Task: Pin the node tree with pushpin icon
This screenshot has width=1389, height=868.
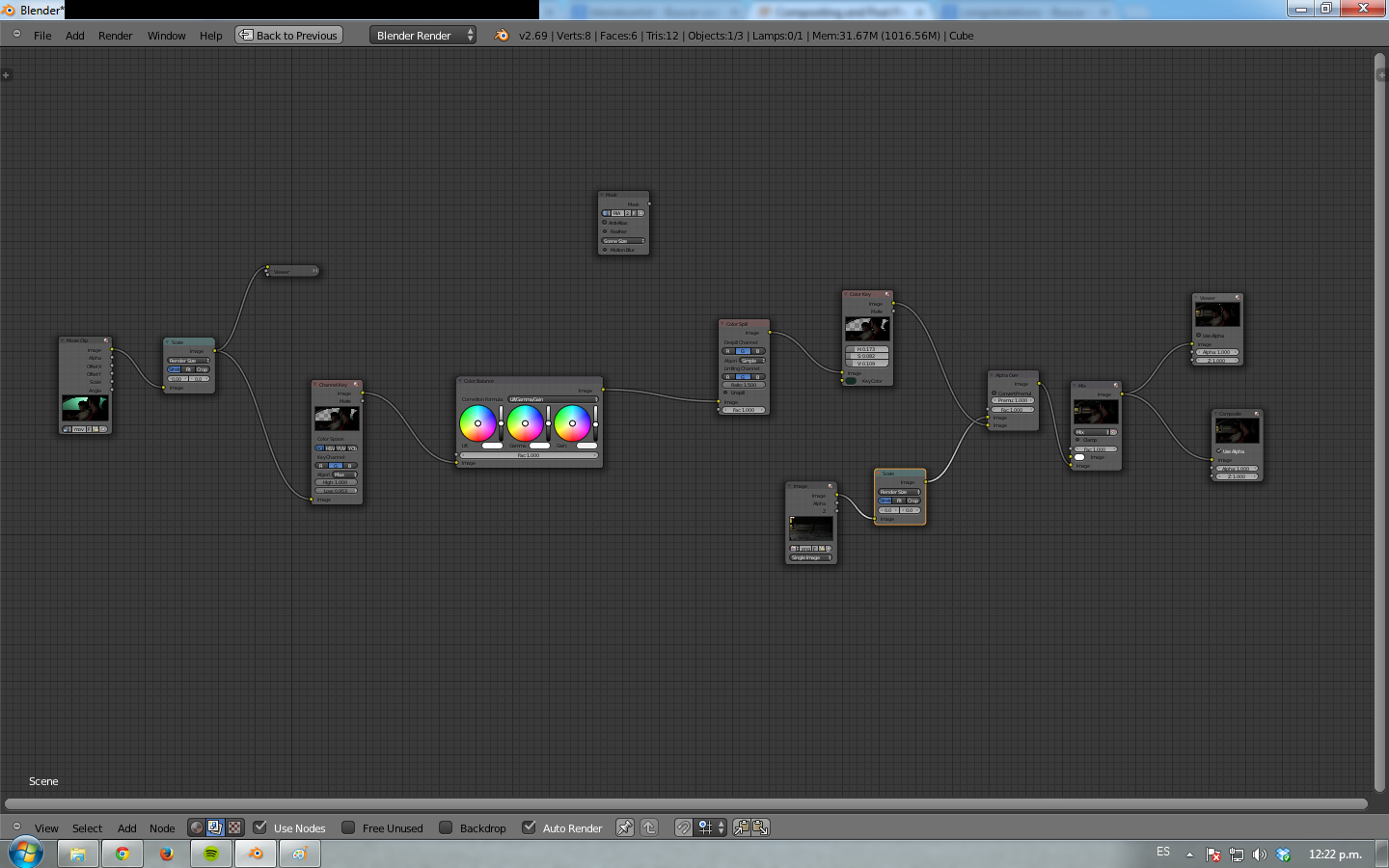Action: pos(625,827)
